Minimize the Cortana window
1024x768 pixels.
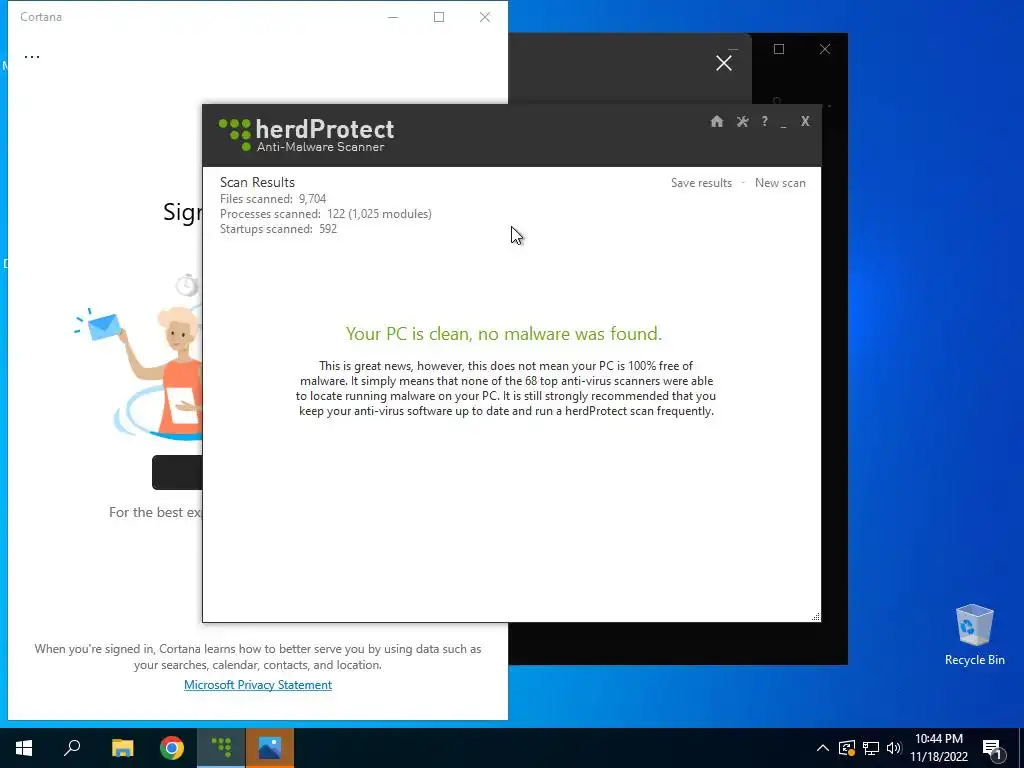tap(393, 17)
